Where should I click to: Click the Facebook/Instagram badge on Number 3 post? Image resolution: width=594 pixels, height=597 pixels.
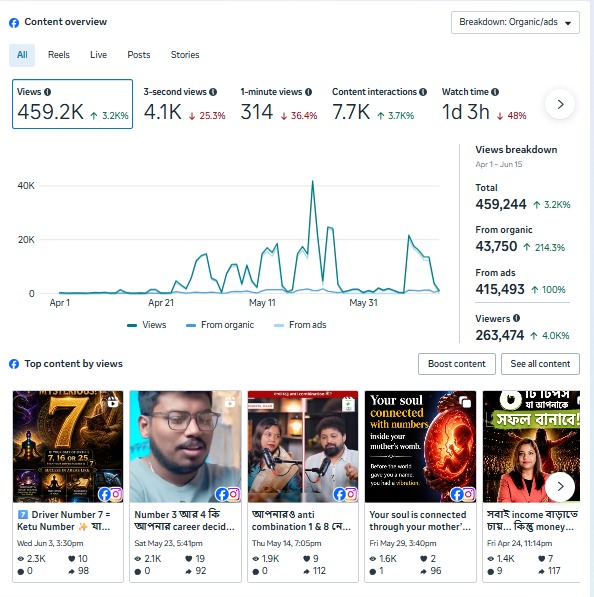[228, 494]
